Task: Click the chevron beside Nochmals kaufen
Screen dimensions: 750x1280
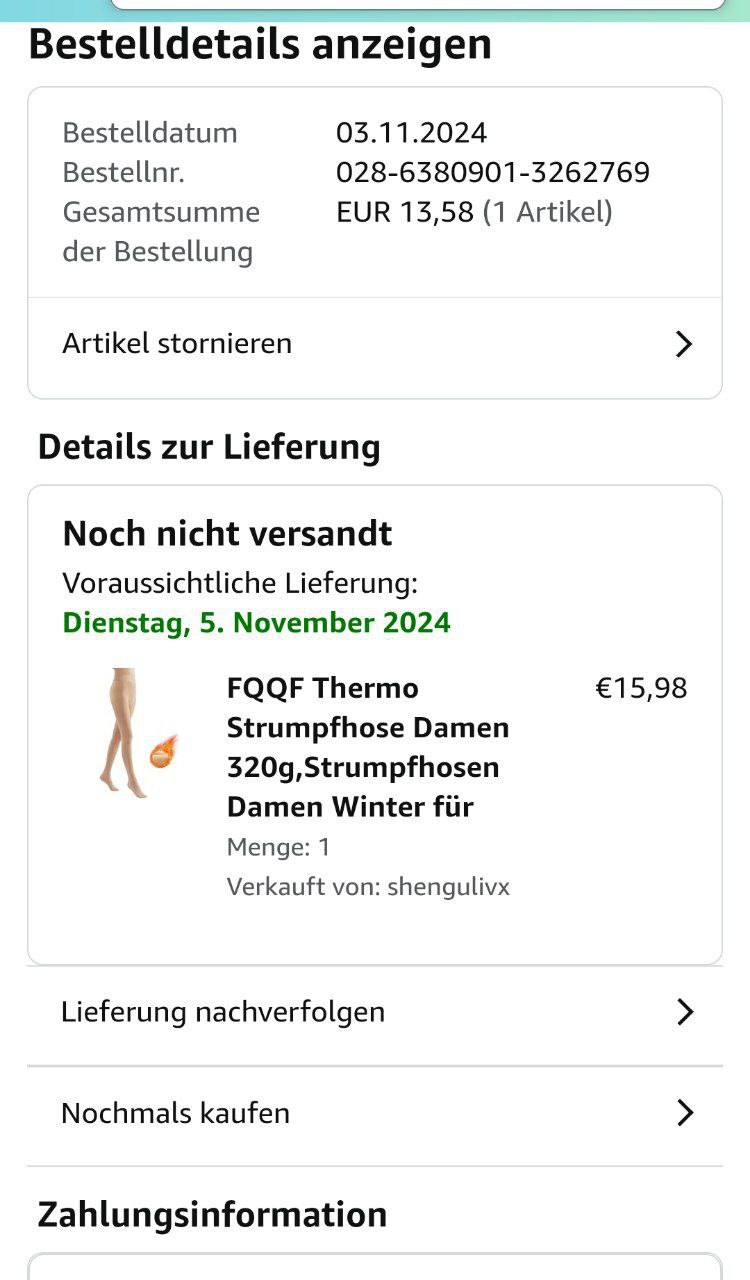Action: 685,1113
